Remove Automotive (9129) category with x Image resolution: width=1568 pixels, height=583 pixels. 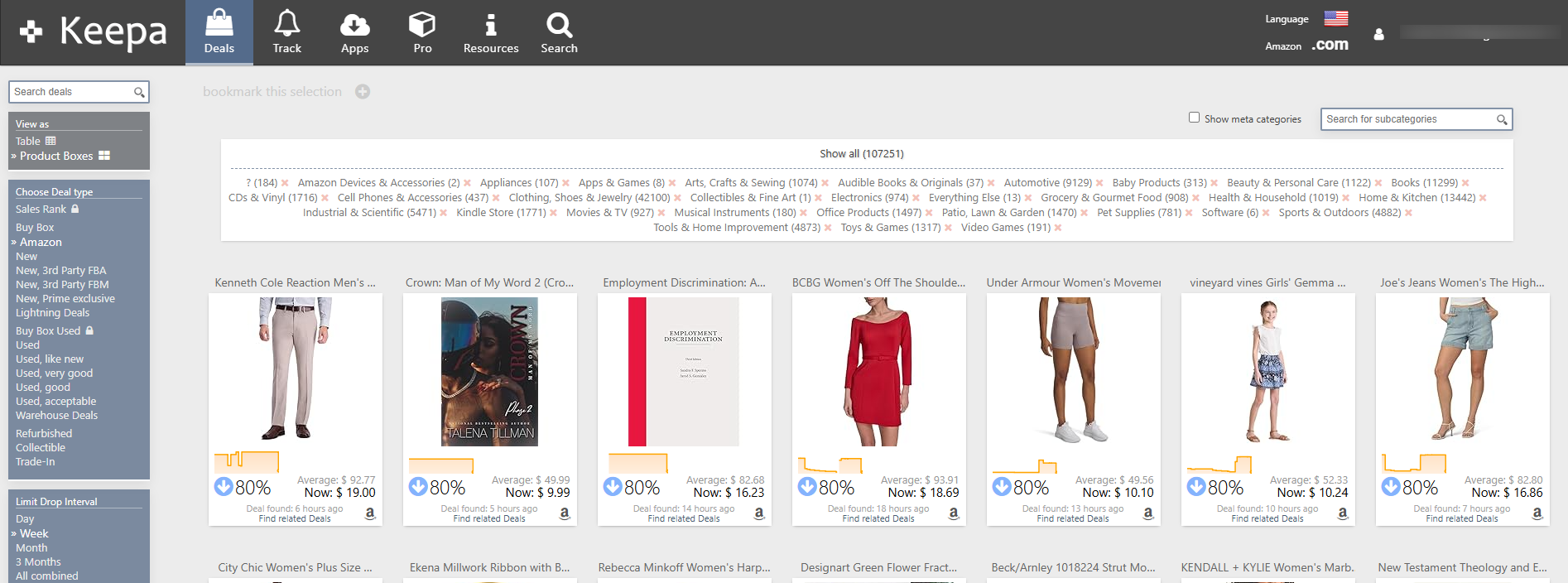[1099, 183]
